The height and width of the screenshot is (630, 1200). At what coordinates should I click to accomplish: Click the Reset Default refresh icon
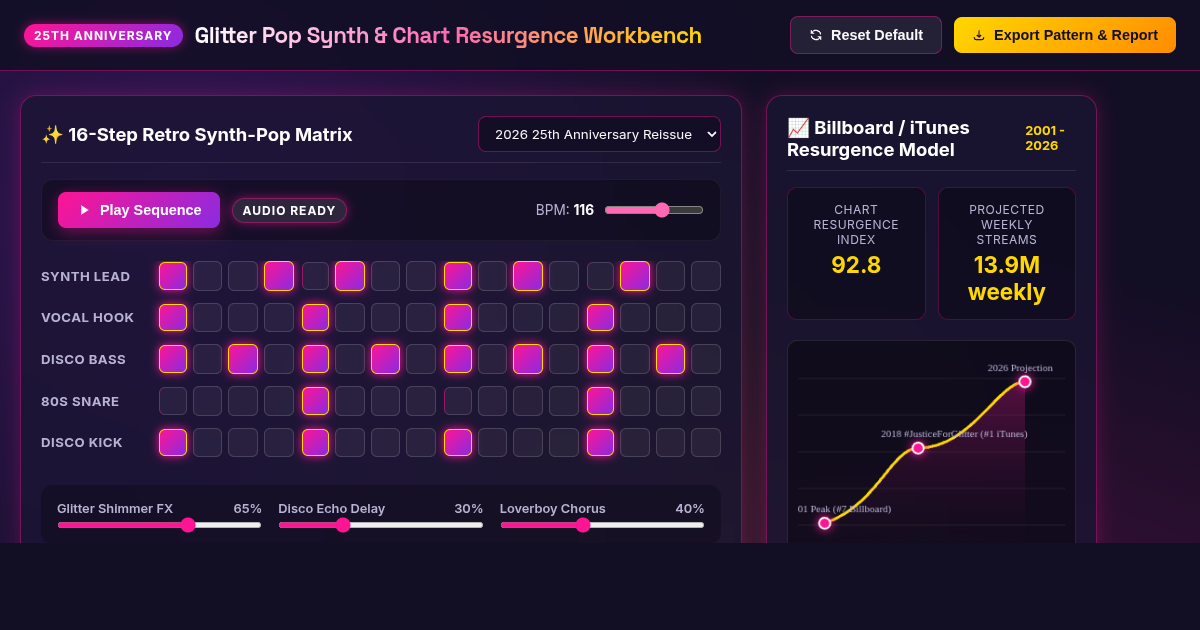tap(816, 35)
